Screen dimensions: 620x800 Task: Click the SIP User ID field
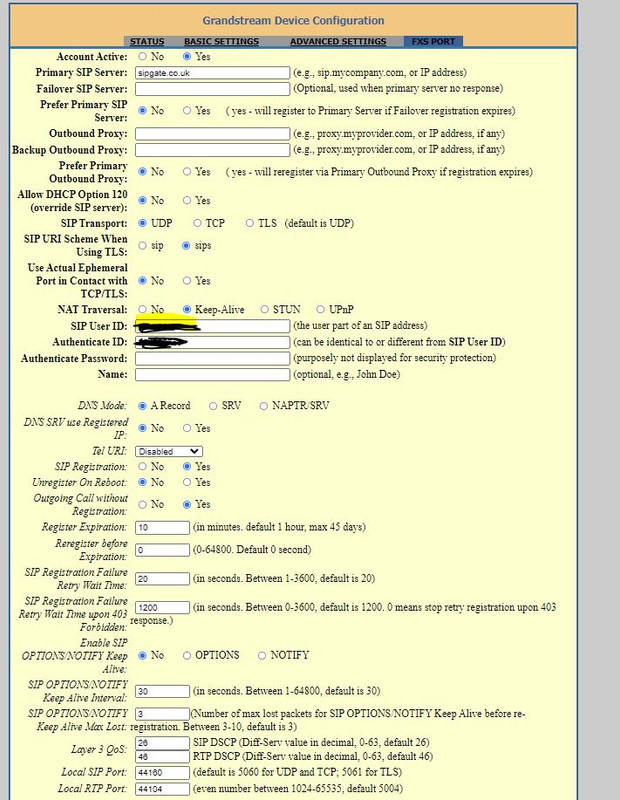point(212,326)
